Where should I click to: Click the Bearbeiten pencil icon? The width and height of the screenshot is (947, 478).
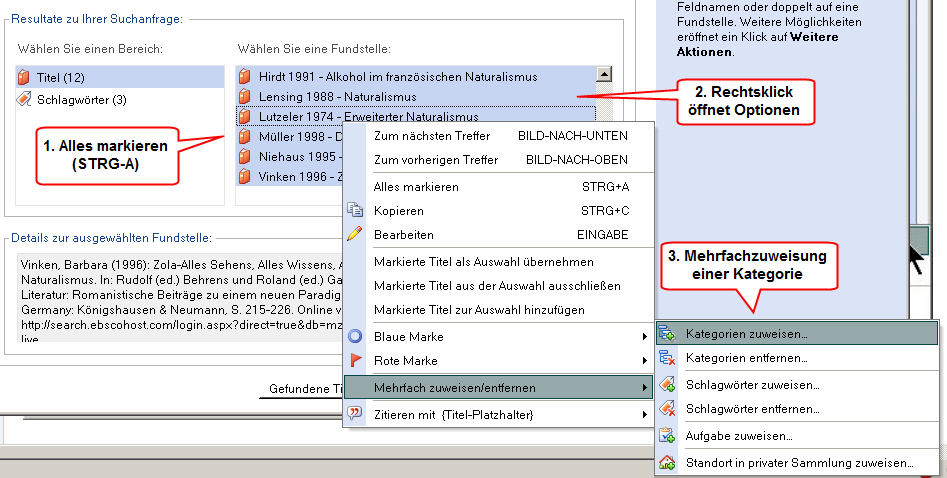click(355, 234)
